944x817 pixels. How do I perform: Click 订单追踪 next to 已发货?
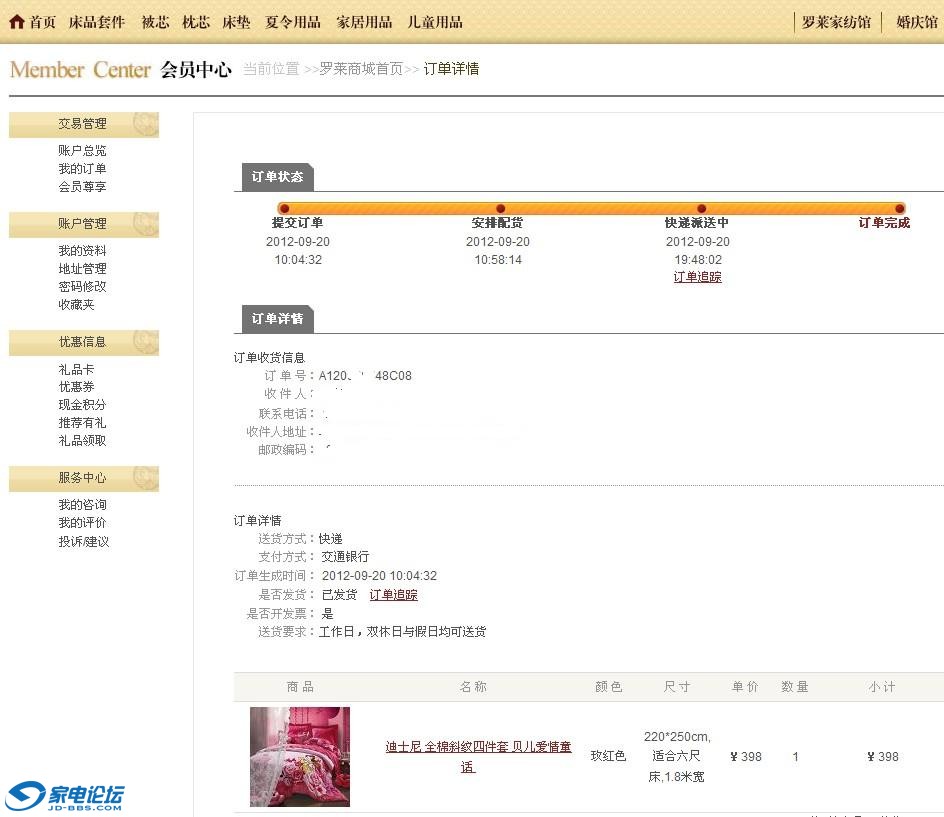(x=393, y=595)
